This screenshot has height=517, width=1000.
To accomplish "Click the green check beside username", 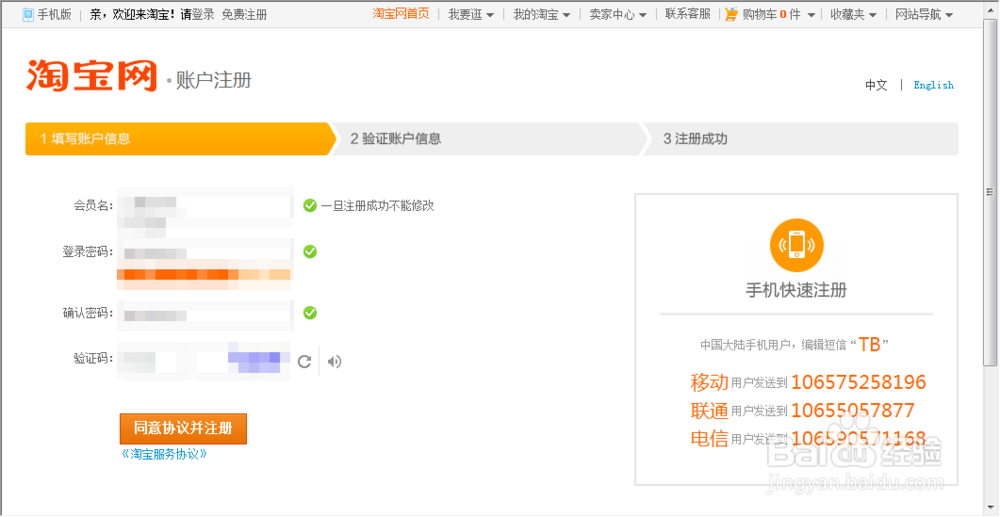I will pyautogui.click(x=310, y=205).
